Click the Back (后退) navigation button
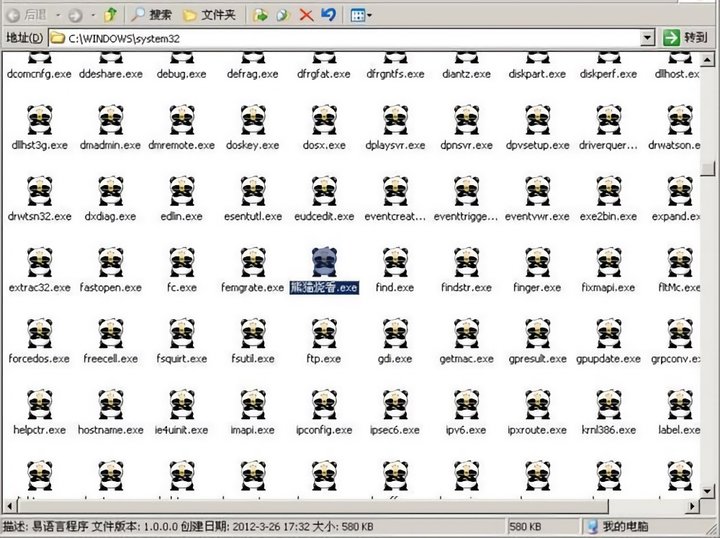The width and height of the screenshot is (720, 538). pyautogui.click(x=27, y=15)
